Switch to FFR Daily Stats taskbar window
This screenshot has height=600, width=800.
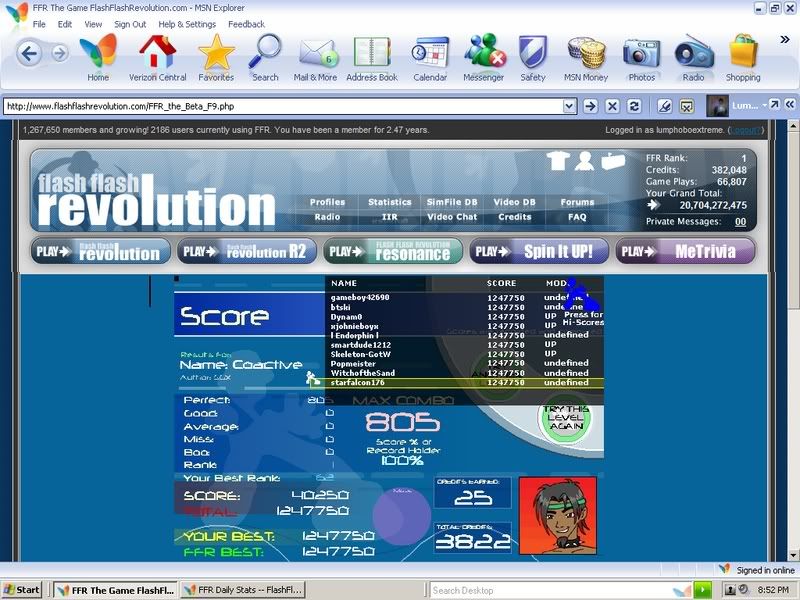coord(240,590)
